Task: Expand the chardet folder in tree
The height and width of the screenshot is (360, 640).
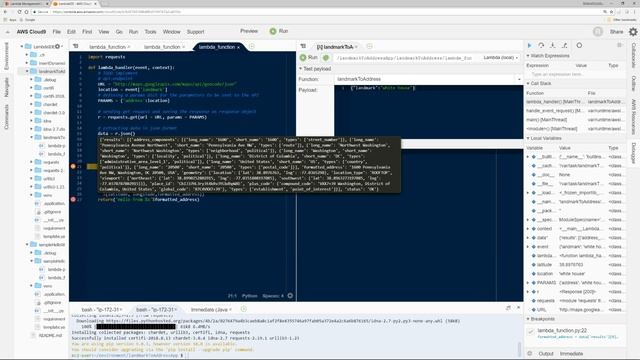Action: coord(31,104)
